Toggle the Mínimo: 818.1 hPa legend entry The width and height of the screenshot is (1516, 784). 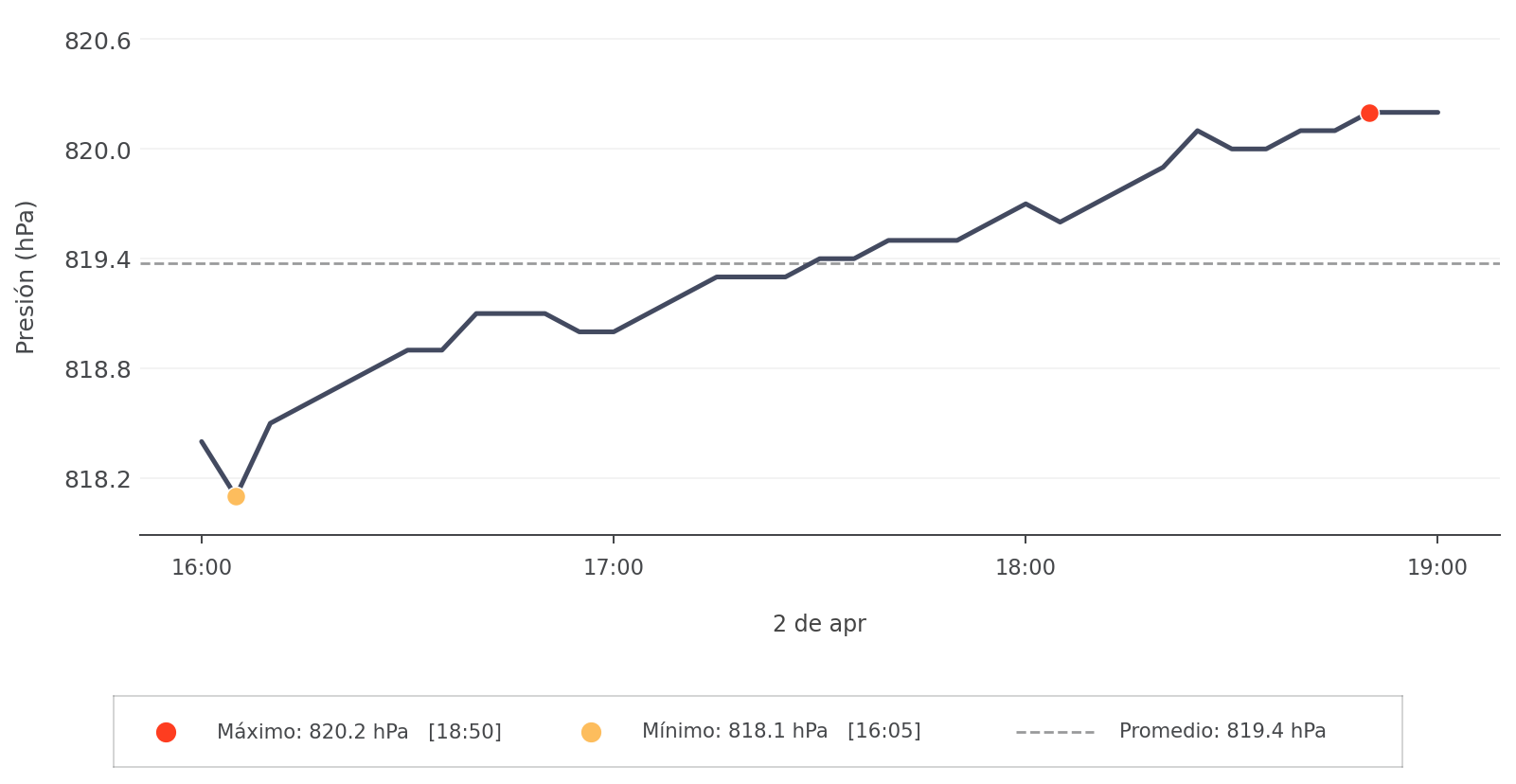[780, 732]
